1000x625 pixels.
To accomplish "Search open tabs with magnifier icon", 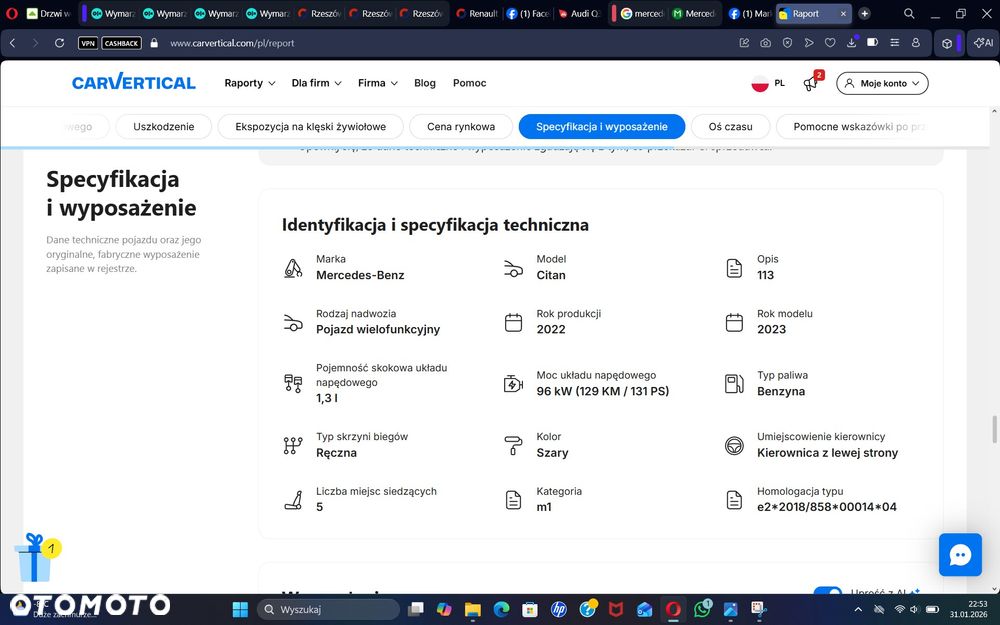I will tap(909, 13).
